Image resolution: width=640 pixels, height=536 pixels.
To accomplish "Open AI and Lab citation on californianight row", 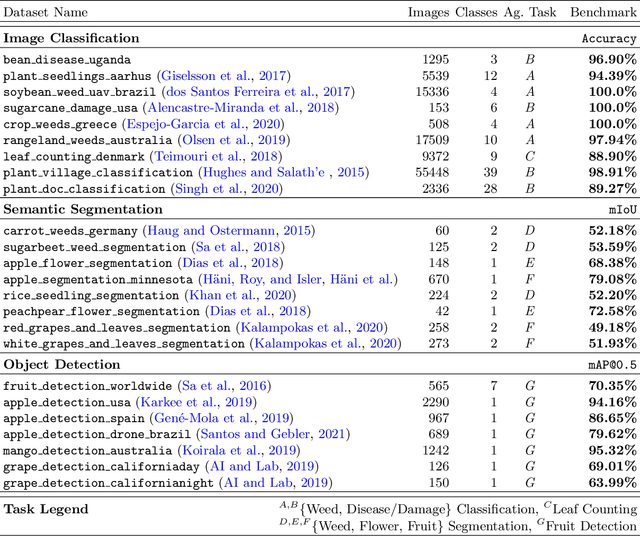I will (276, 483).
